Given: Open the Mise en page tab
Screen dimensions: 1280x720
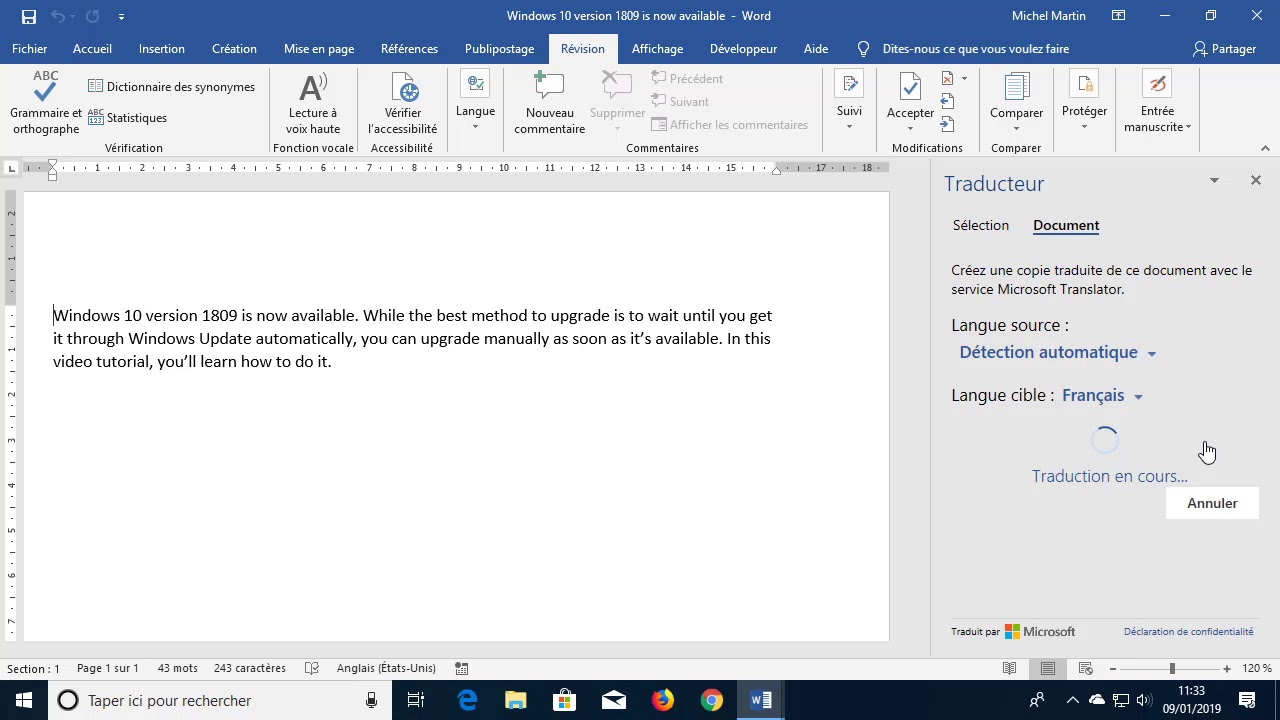Looking at the screenshot, I should (x=319, y=49).
